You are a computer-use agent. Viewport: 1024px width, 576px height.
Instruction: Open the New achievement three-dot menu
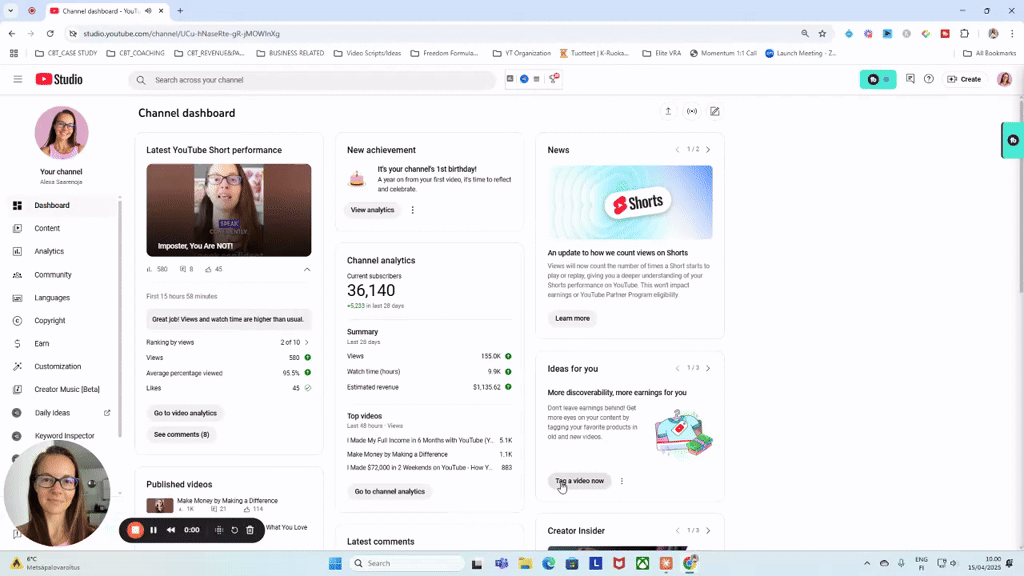tap(412, 210)
